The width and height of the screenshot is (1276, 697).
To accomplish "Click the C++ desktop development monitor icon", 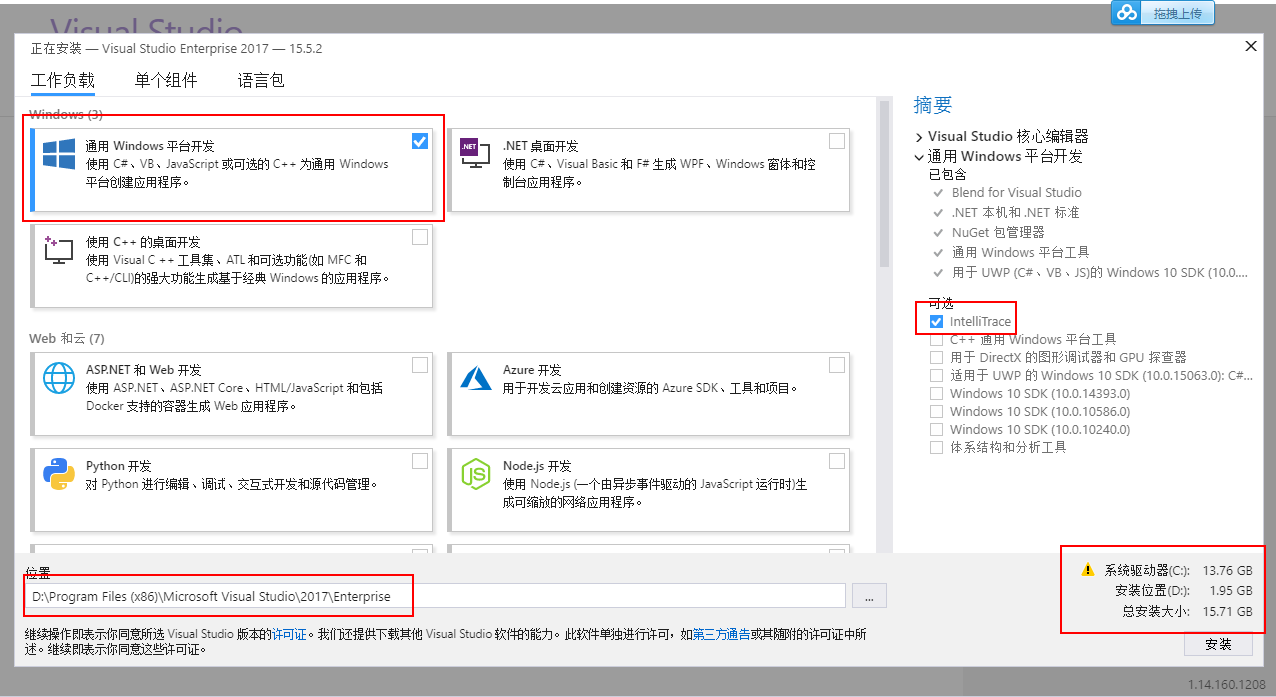I will [x=59, y=250].
